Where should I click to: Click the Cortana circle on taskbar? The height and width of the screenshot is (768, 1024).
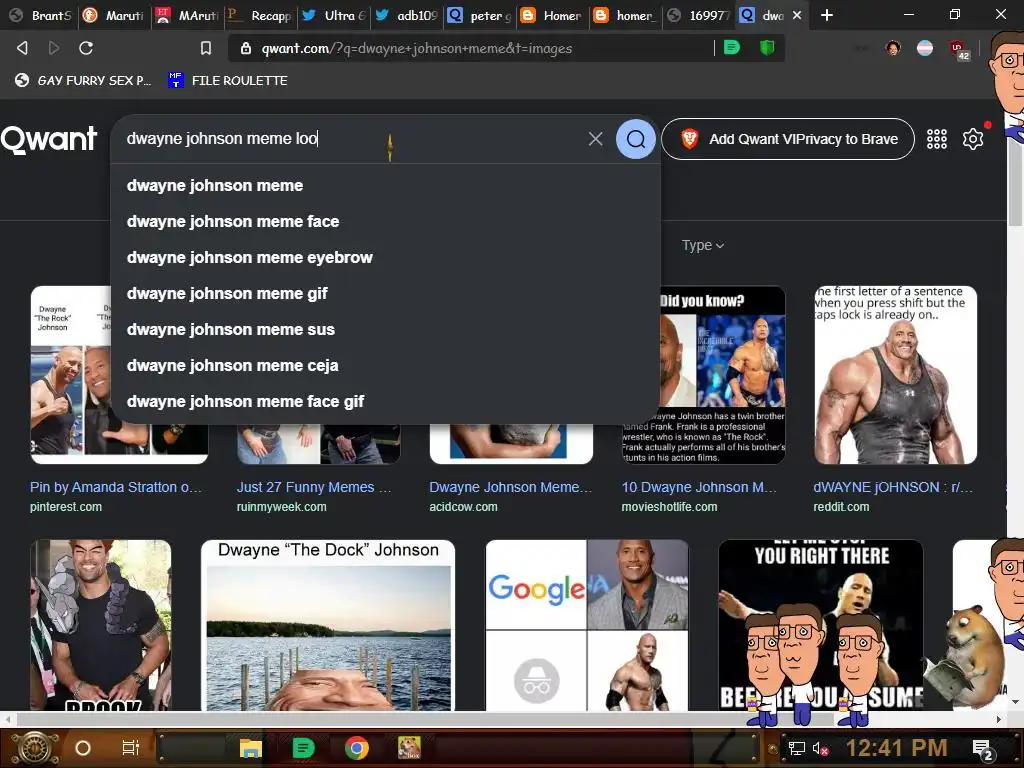tap(83, 748)
